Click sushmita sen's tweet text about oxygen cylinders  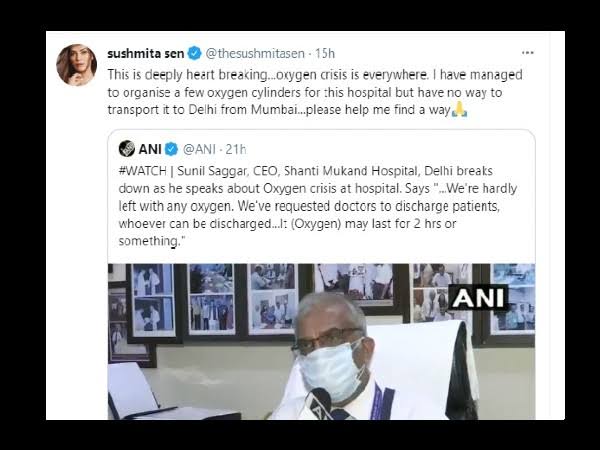point(315,92)
